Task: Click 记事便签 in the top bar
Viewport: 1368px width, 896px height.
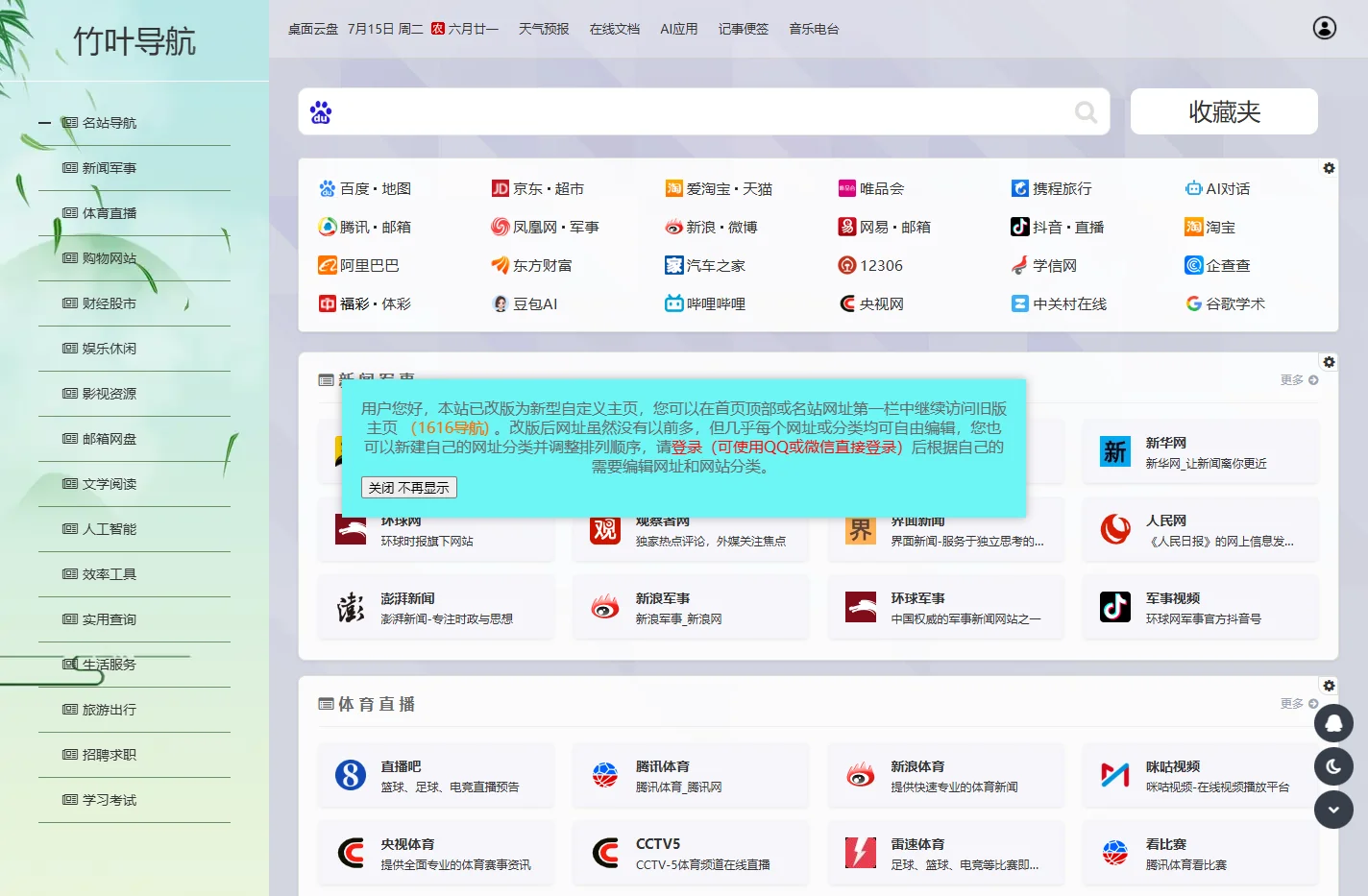Action: coord(744,29)
